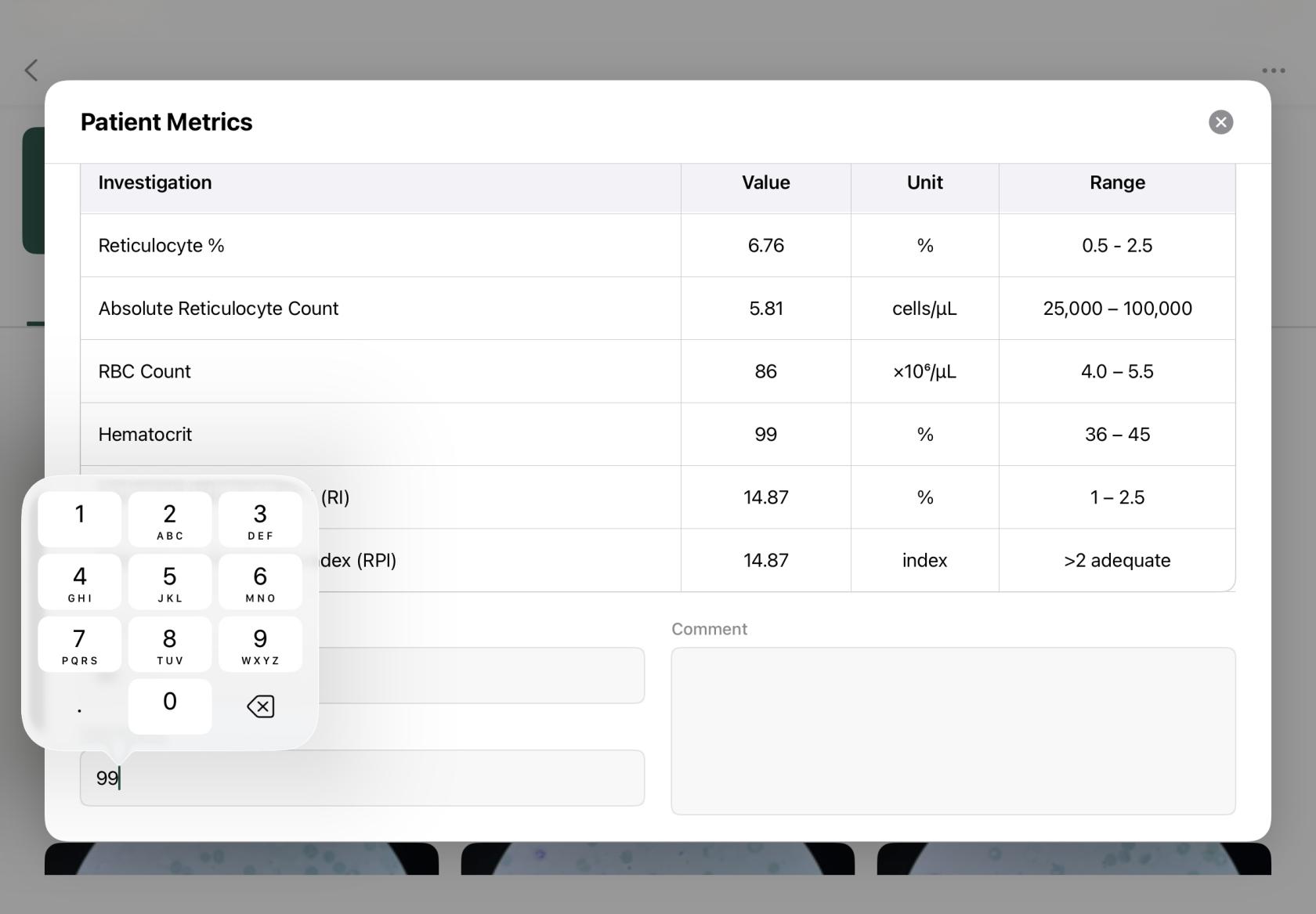Click inside the Comment text area

[953, 731]
